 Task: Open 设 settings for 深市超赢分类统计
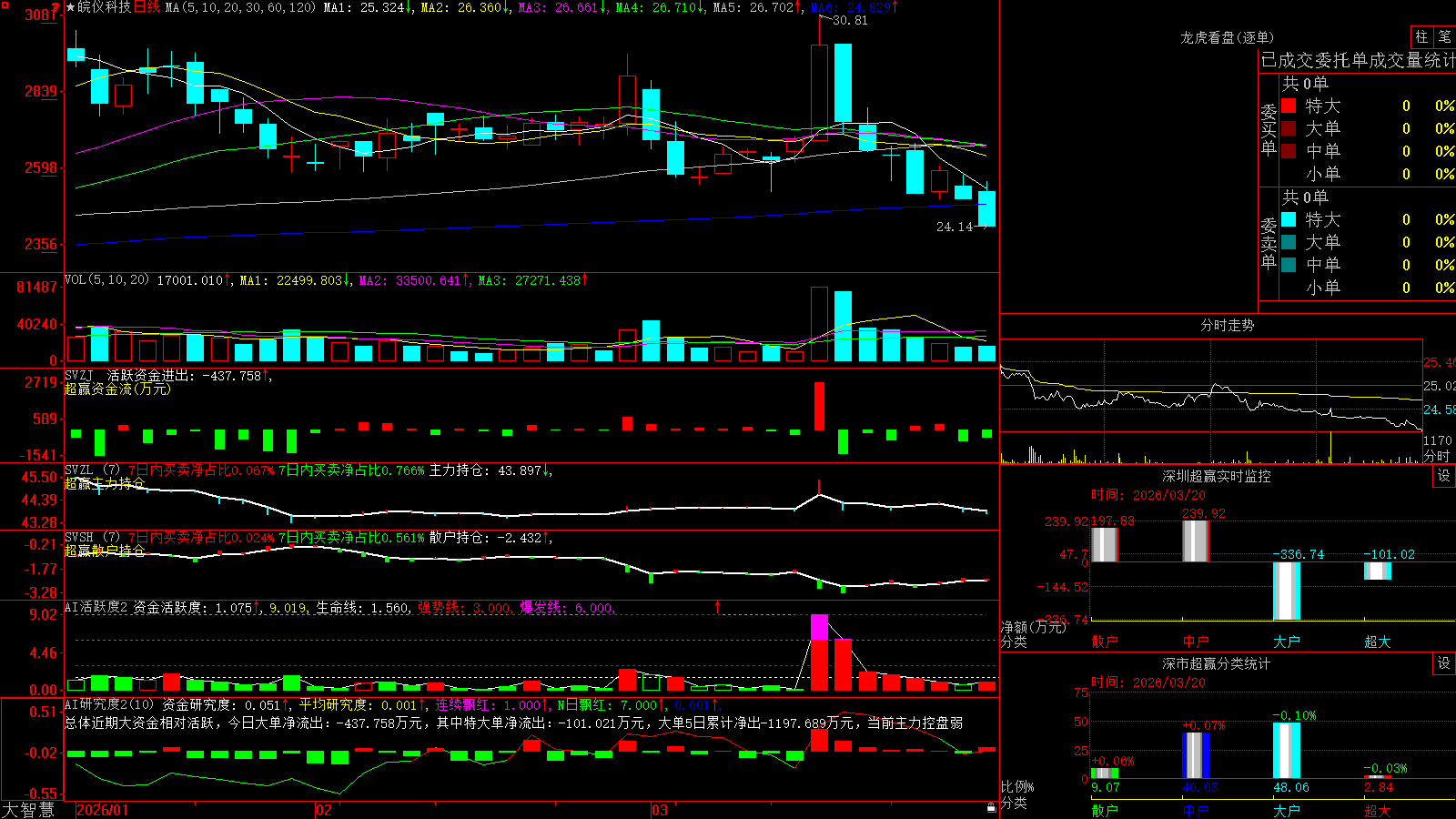tap(1444, 663)
